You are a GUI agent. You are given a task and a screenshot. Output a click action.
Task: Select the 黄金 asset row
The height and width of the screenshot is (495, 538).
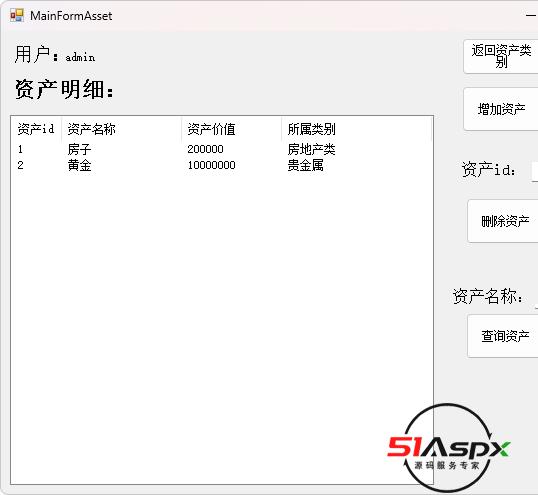pyautogui.click(x=222, y=165)
